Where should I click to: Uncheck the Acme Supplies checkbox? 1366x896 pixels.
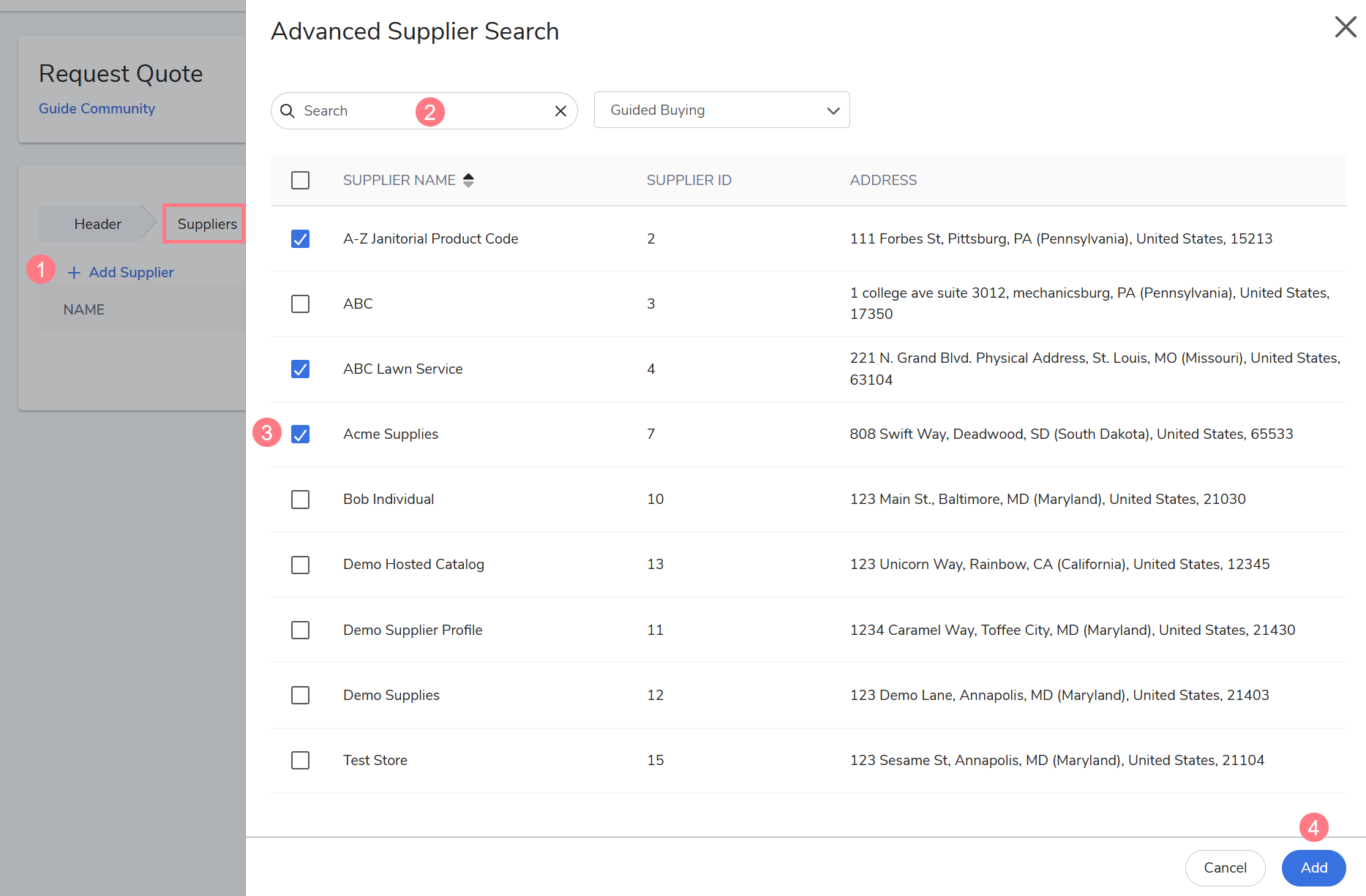tap(300, 434)
